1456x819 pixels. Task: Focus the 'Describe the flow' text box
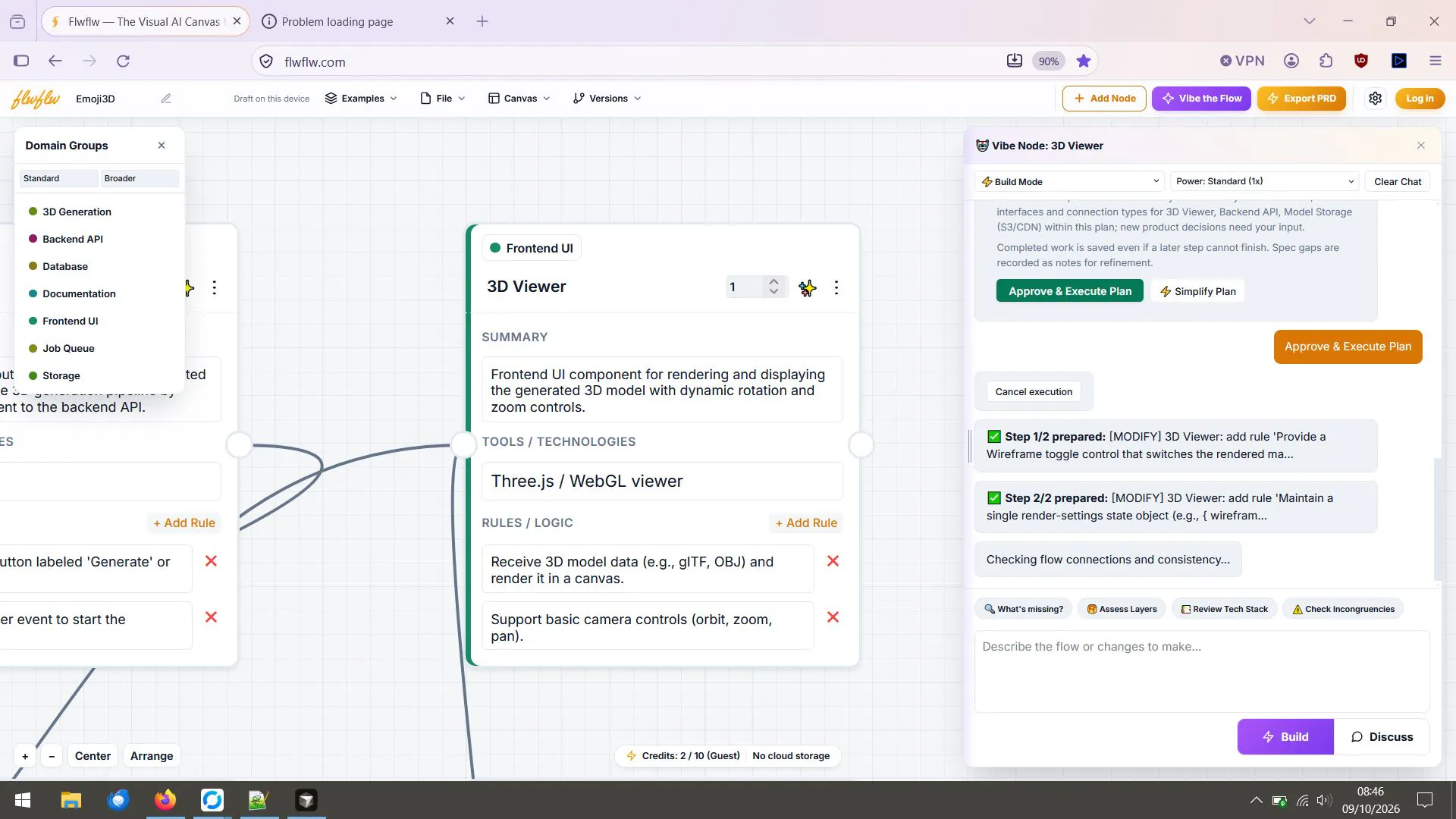[1201, 672]
